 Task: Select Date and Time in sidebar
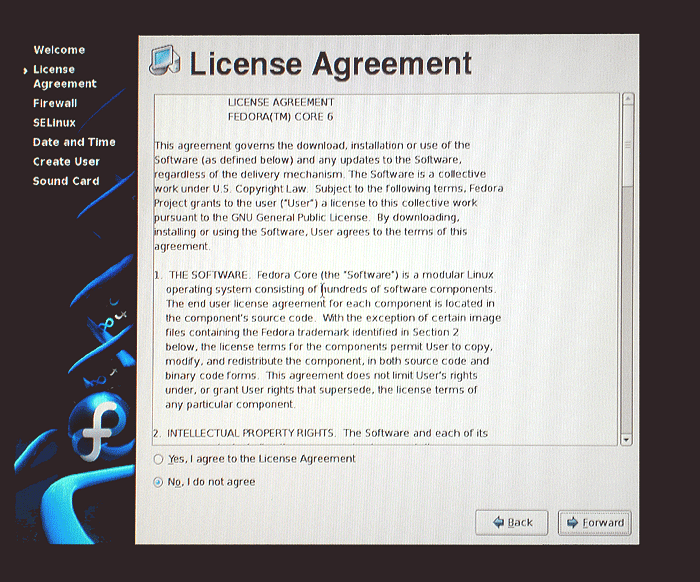coord(74,142)
